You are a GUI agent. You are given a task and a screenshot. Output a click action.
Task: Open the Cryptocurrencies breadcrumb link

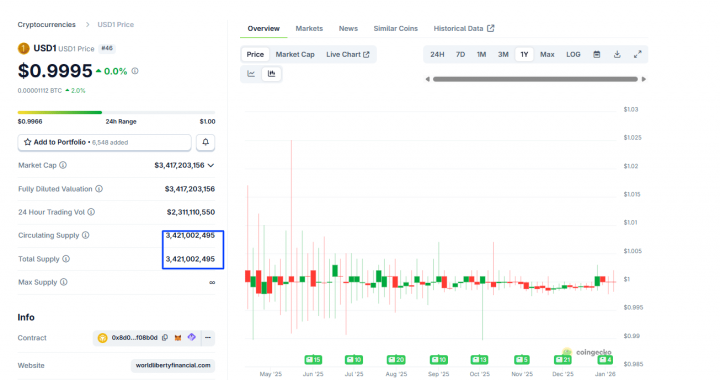click(46, 25)
